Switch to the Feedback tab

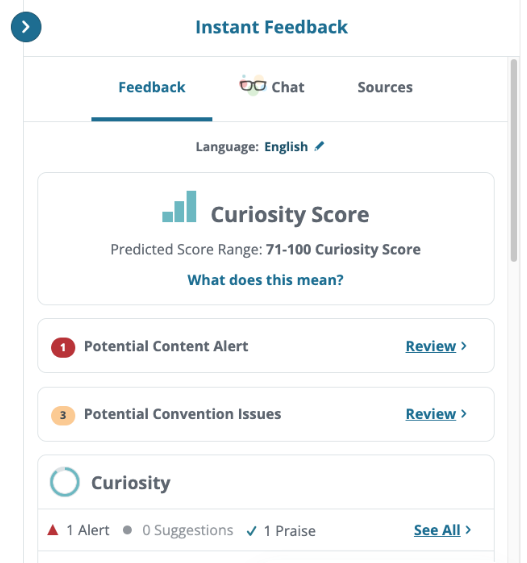[x=152, y=87]
